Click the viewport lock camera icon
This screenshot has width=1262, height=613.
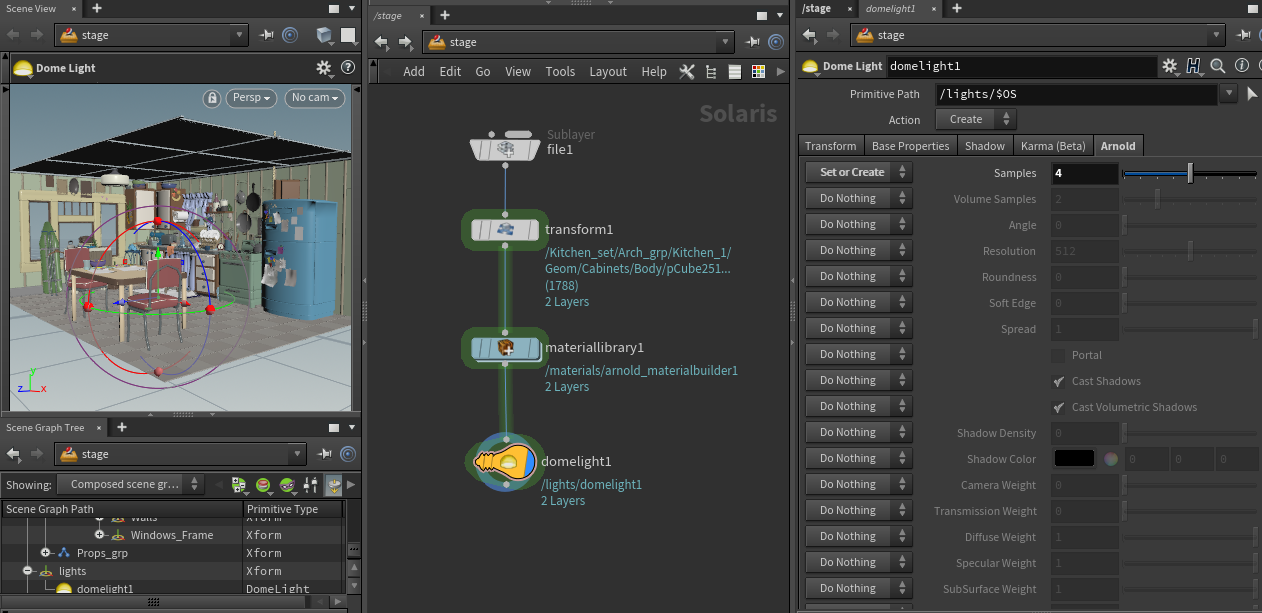[212, 98]
